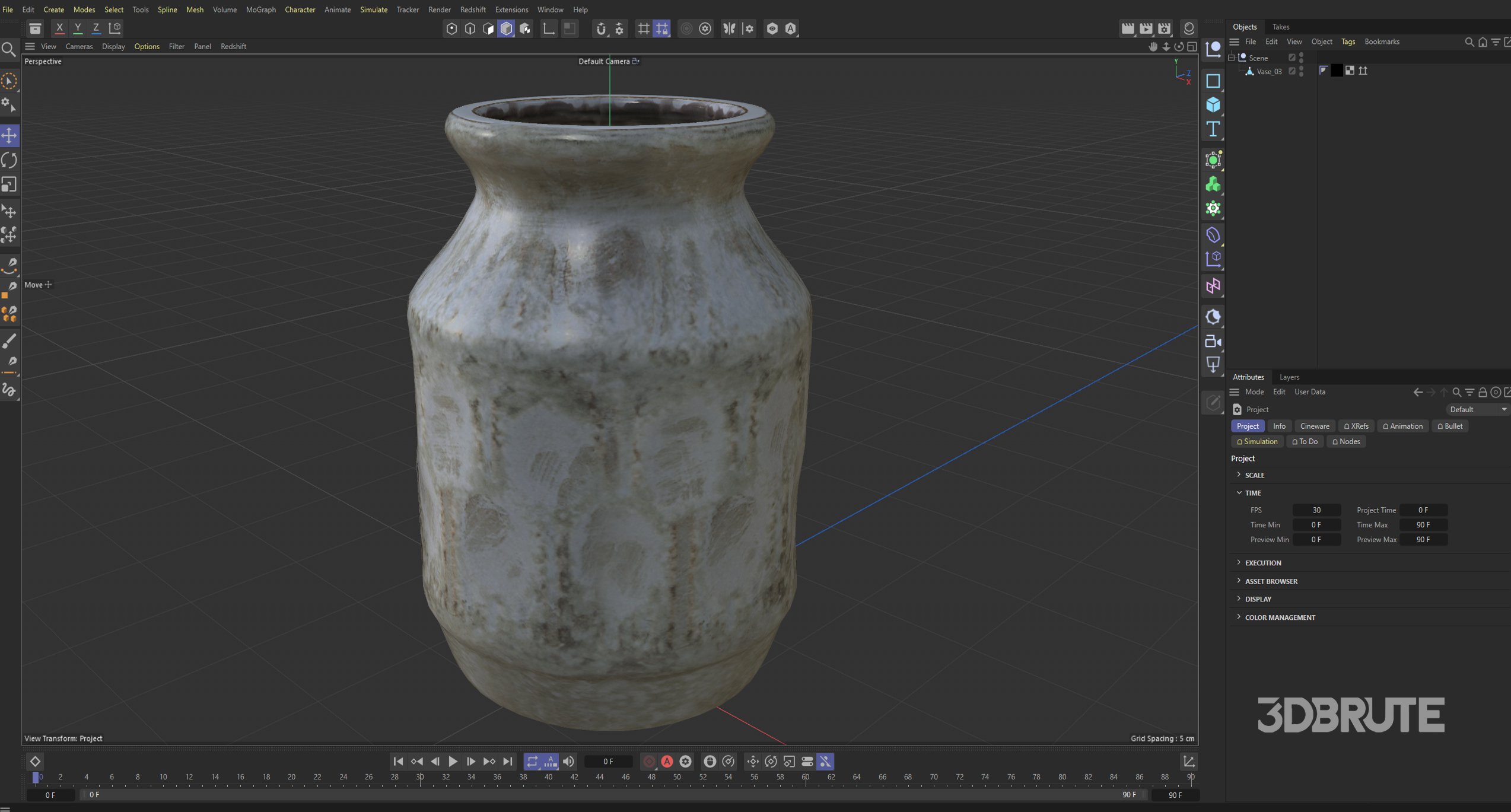1511x812 pixels.
Task: Open the Cineware project tab
Action: pyautogui.click(x=1314, y=426)
